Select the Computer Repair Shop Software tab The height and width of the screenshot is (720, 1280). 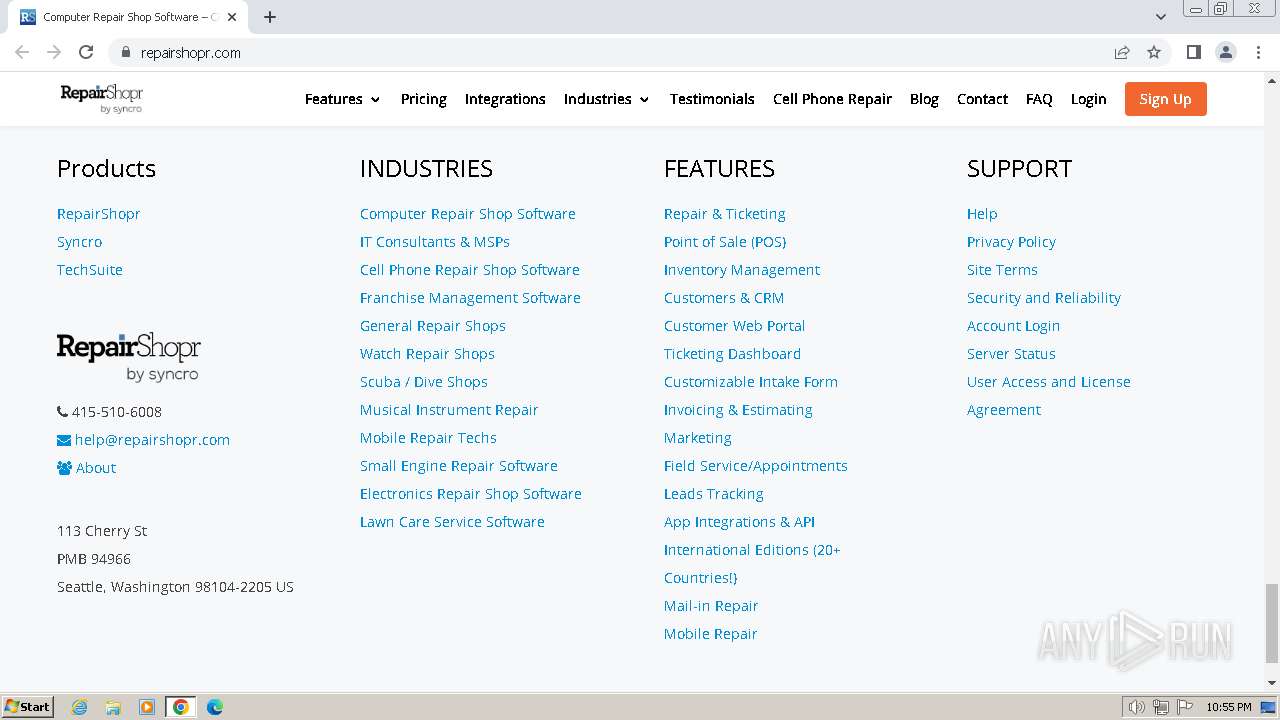pyautogui.click(x=130, y=17)
